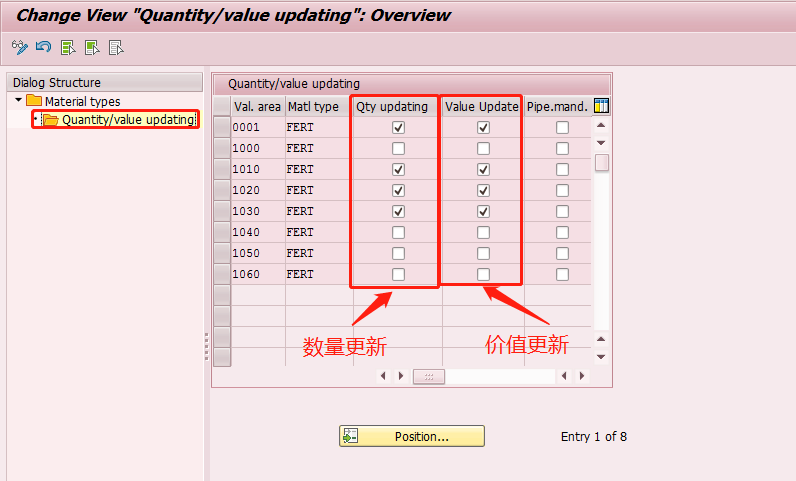Click the Pipe.mand. column header
Screen dimensions: 796x481
pos(557,107)
